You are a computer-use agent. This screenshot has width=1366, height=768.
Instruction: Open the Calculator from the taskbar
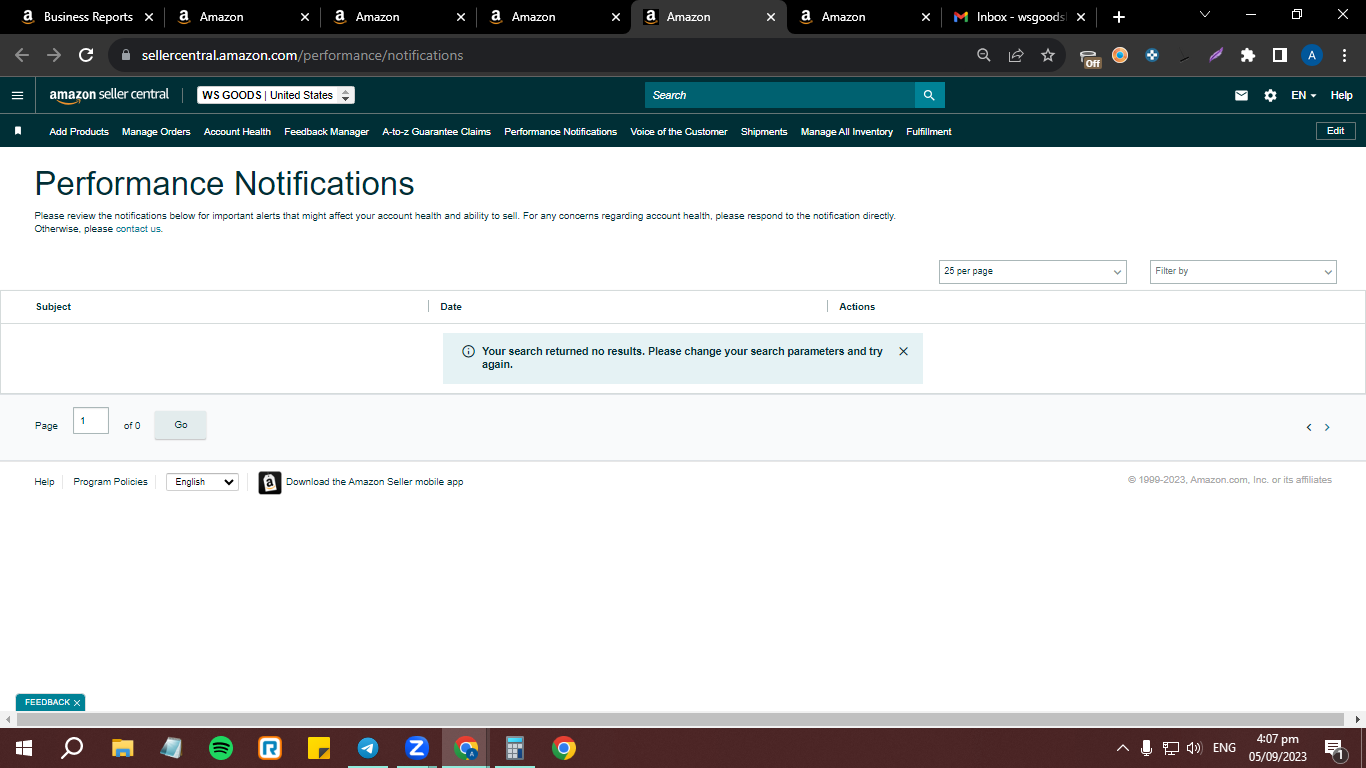(515, 748)
